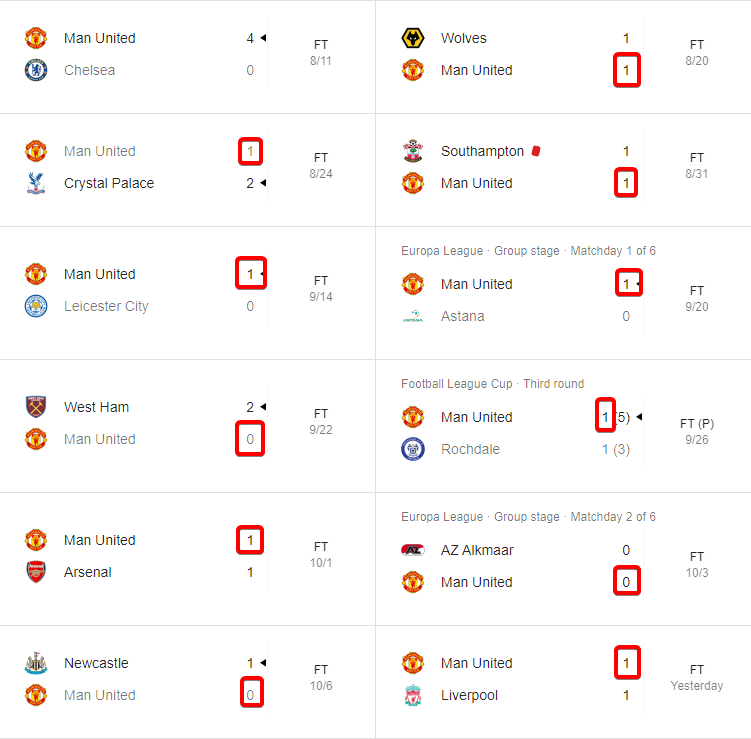
Task: Click the Wolves club crest
Action: [412, 38]
